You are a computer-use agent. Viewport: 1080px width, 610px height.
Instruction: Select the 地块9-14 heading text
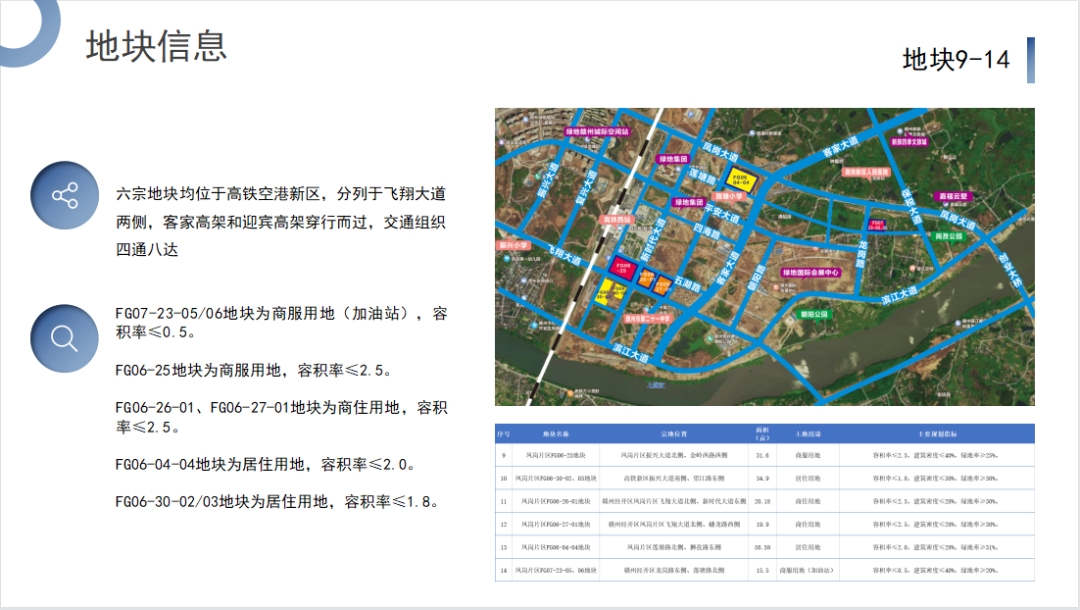tap(956, 60)
